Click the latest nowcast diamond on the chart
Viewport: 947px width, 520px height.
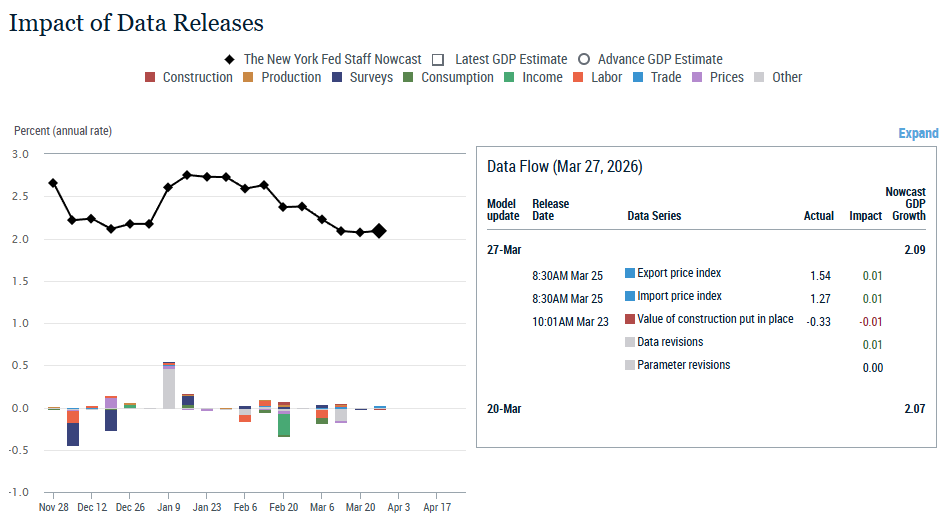pos(379,231)
